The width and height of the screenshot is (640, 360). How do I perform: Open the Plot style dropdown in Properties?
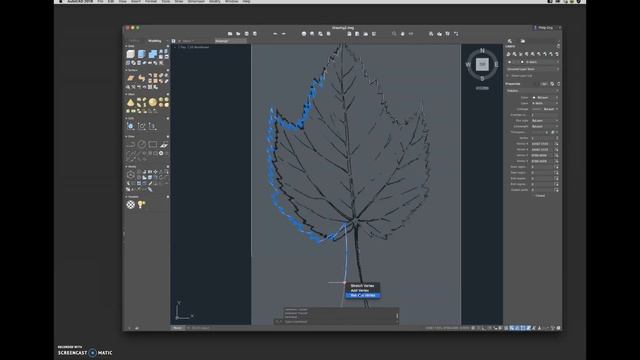click(x=545, y=121)
